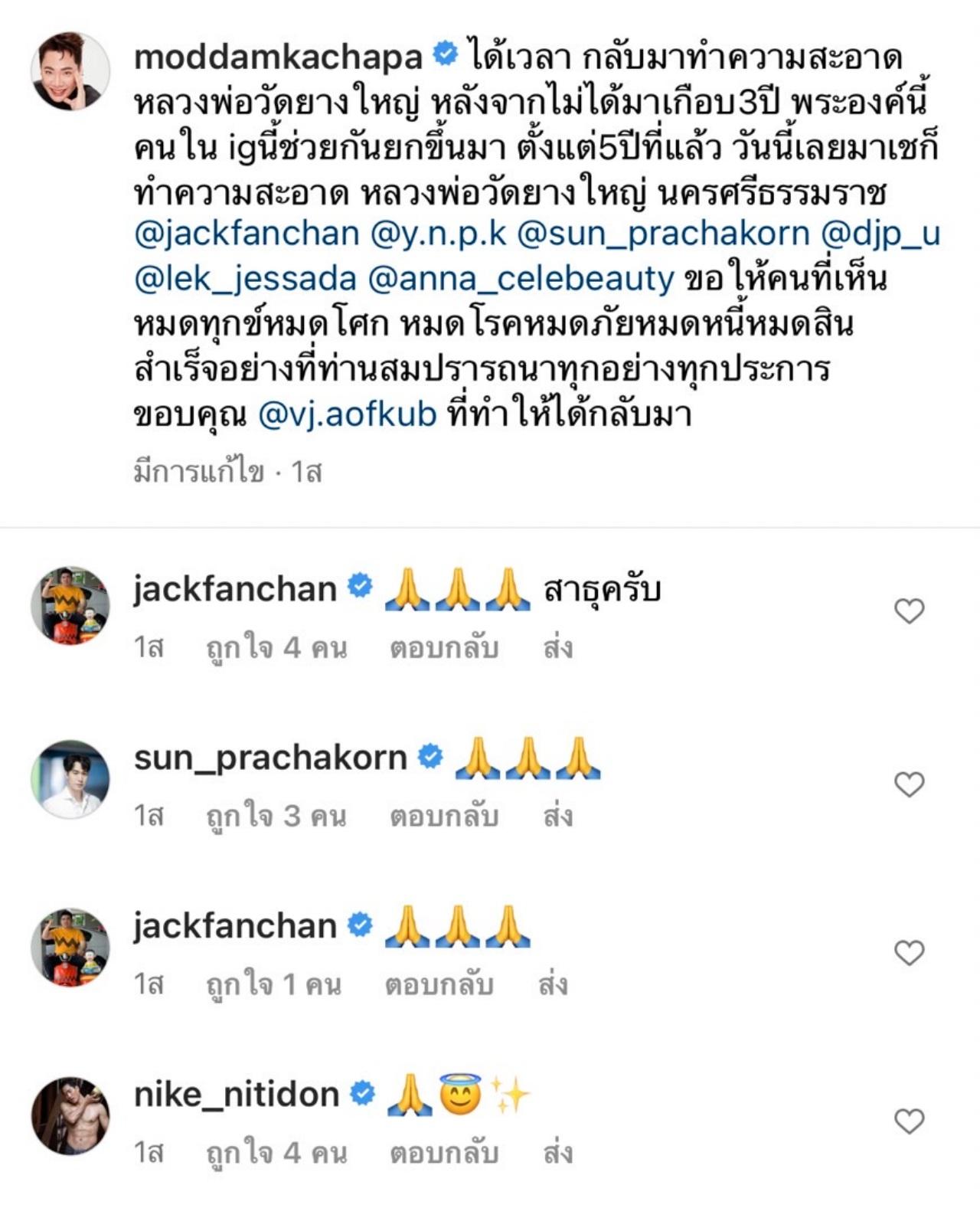Screen dimensions: 980x1208
Task: Open the @vj.aofkub mention link
Action: pyautogui.click(x=348, y=414)
